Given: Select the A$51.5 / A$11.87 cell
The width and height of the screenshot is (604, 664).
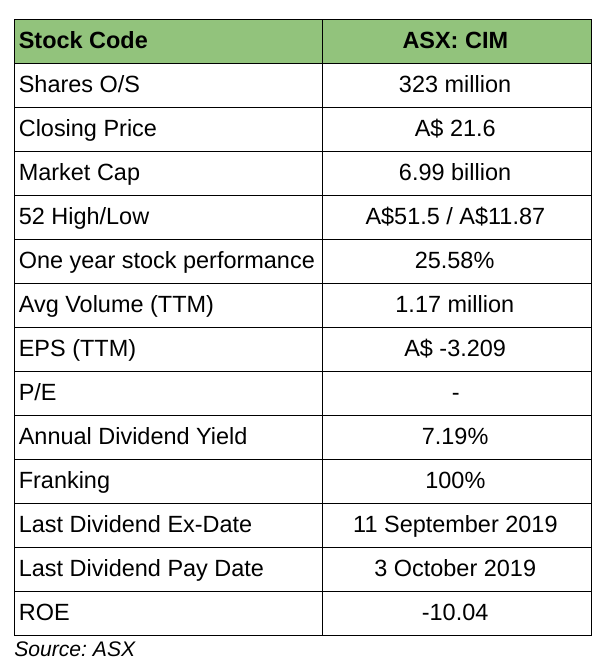Looking at the screenshot, I should pos(455,217).
